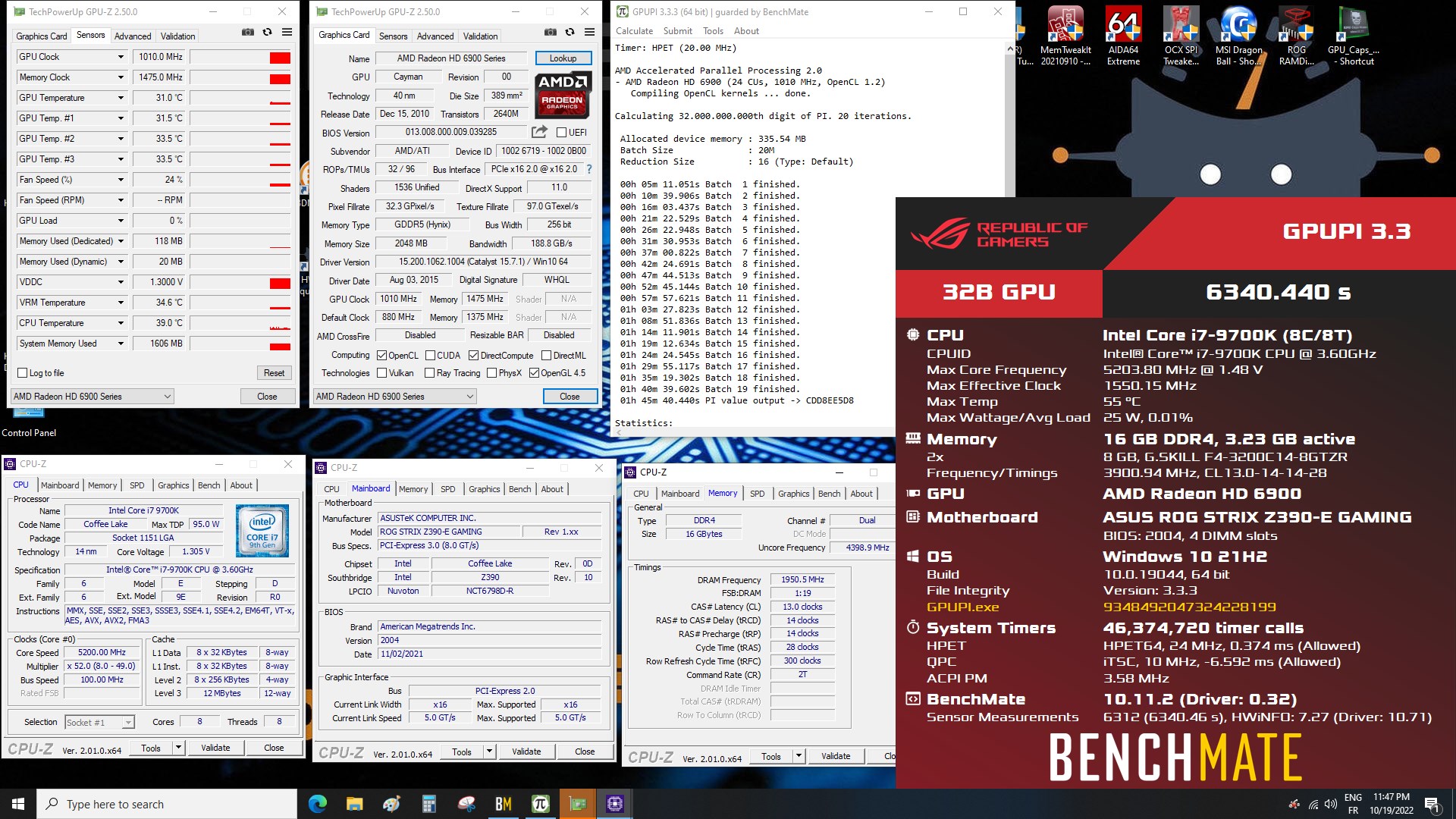Toggle CUDA computing checkbox
1456x819 pixels.
coord(430,356)
